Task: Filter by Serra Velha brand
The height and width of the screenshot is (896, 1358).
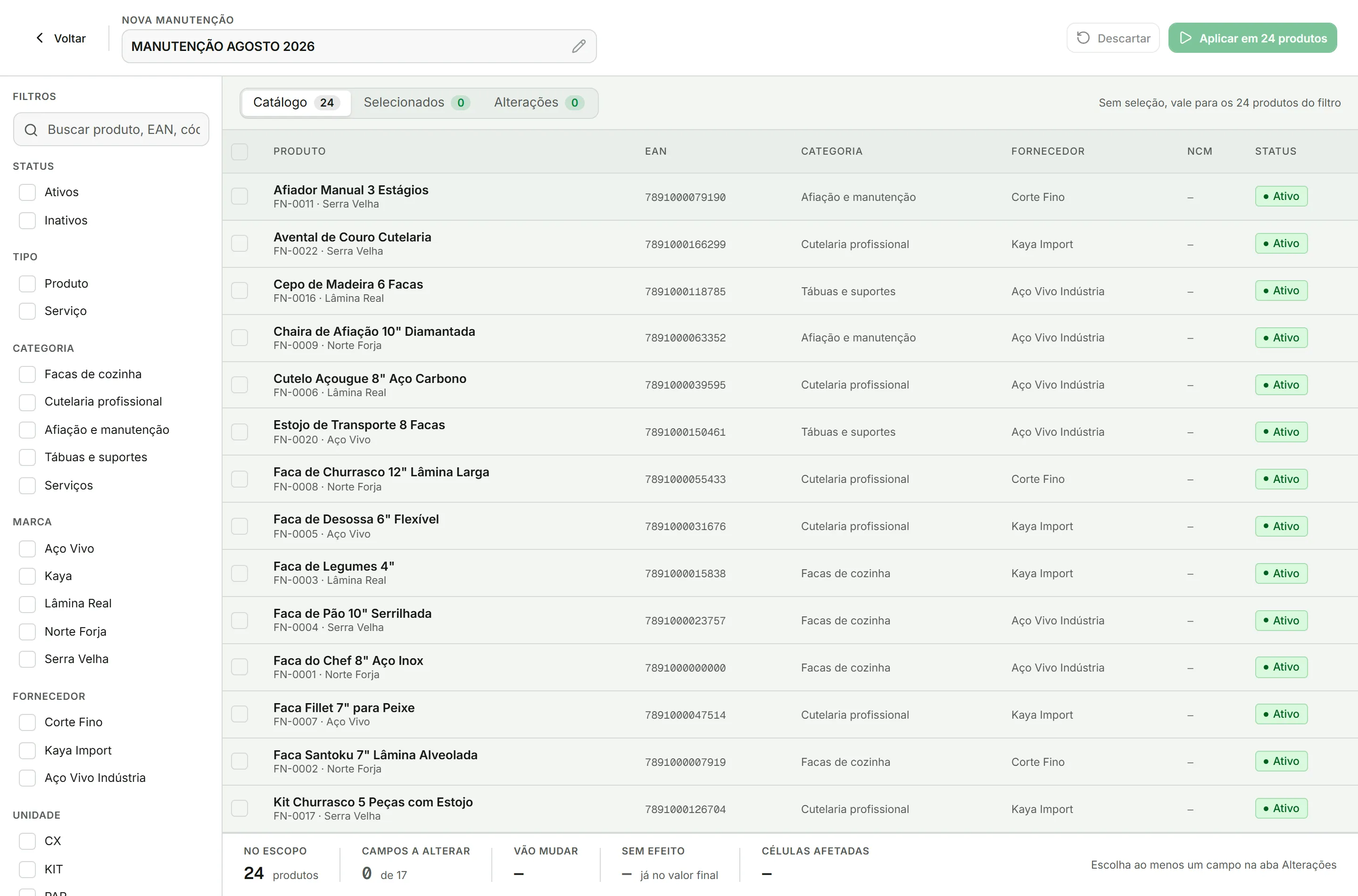Action: (27, 659)
